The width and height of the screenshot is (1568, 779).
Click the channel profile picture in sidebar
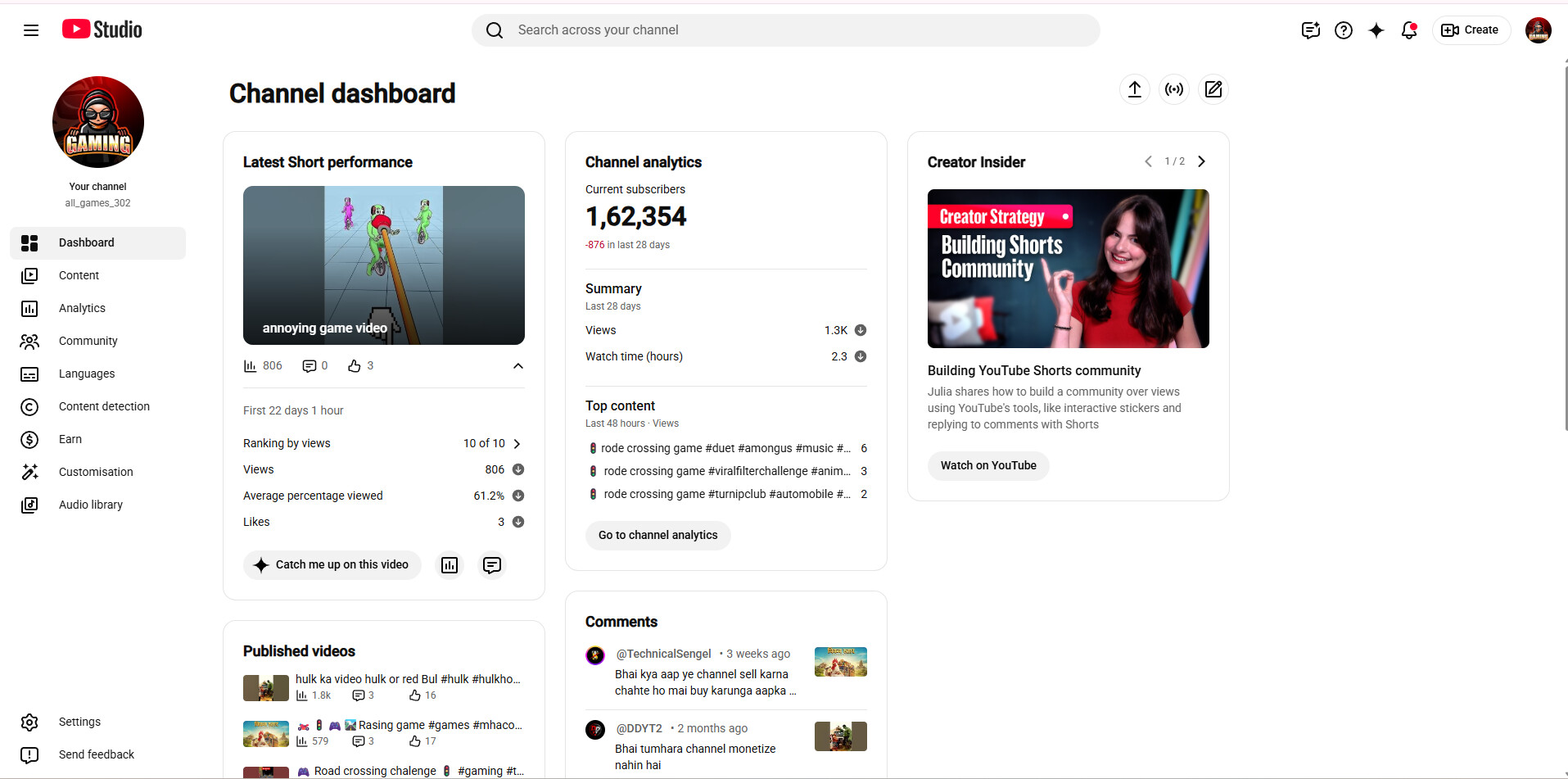[x=98, y=122]
